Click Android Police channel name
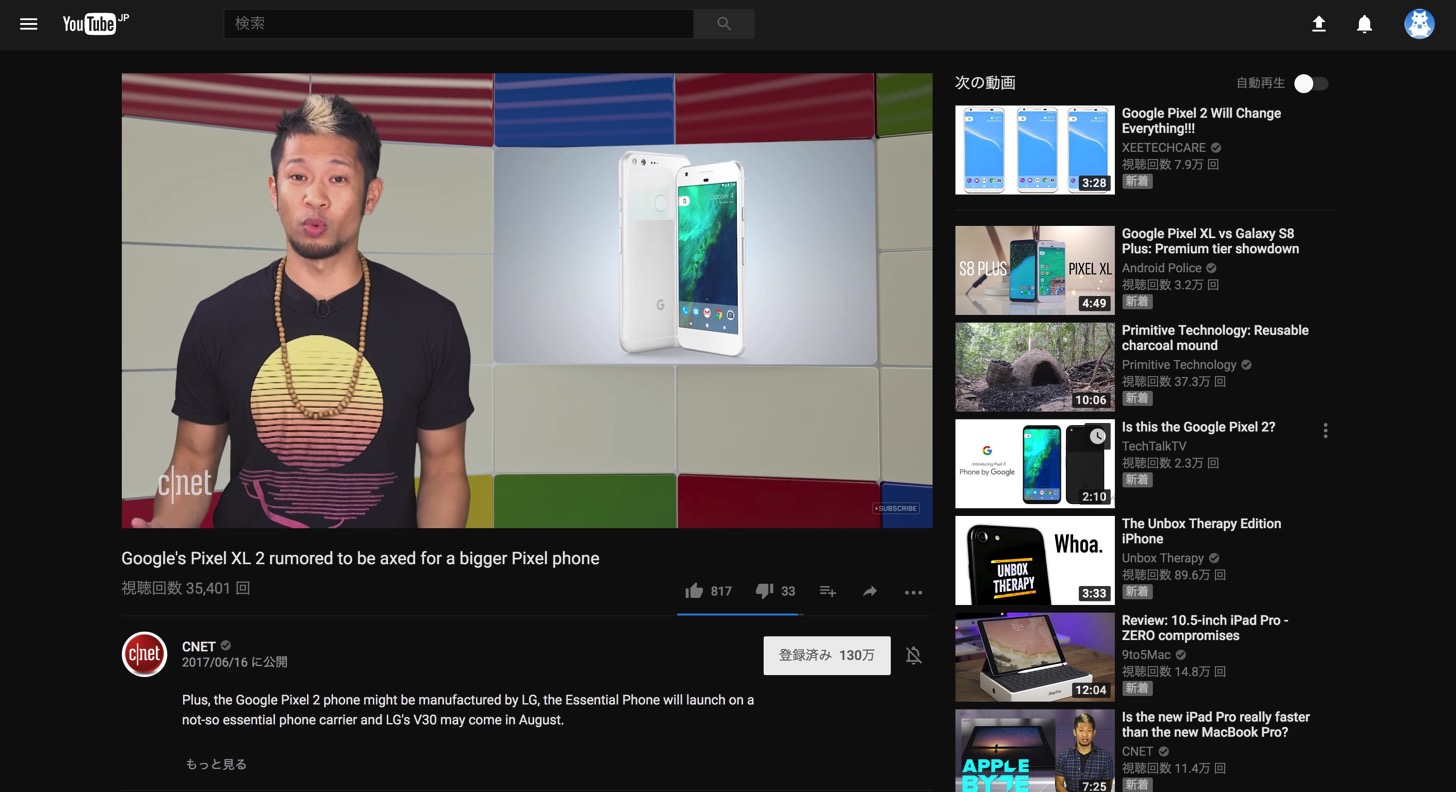Image resolution: width=1456 pixels, height=792 pixels. pos(1162,268)
